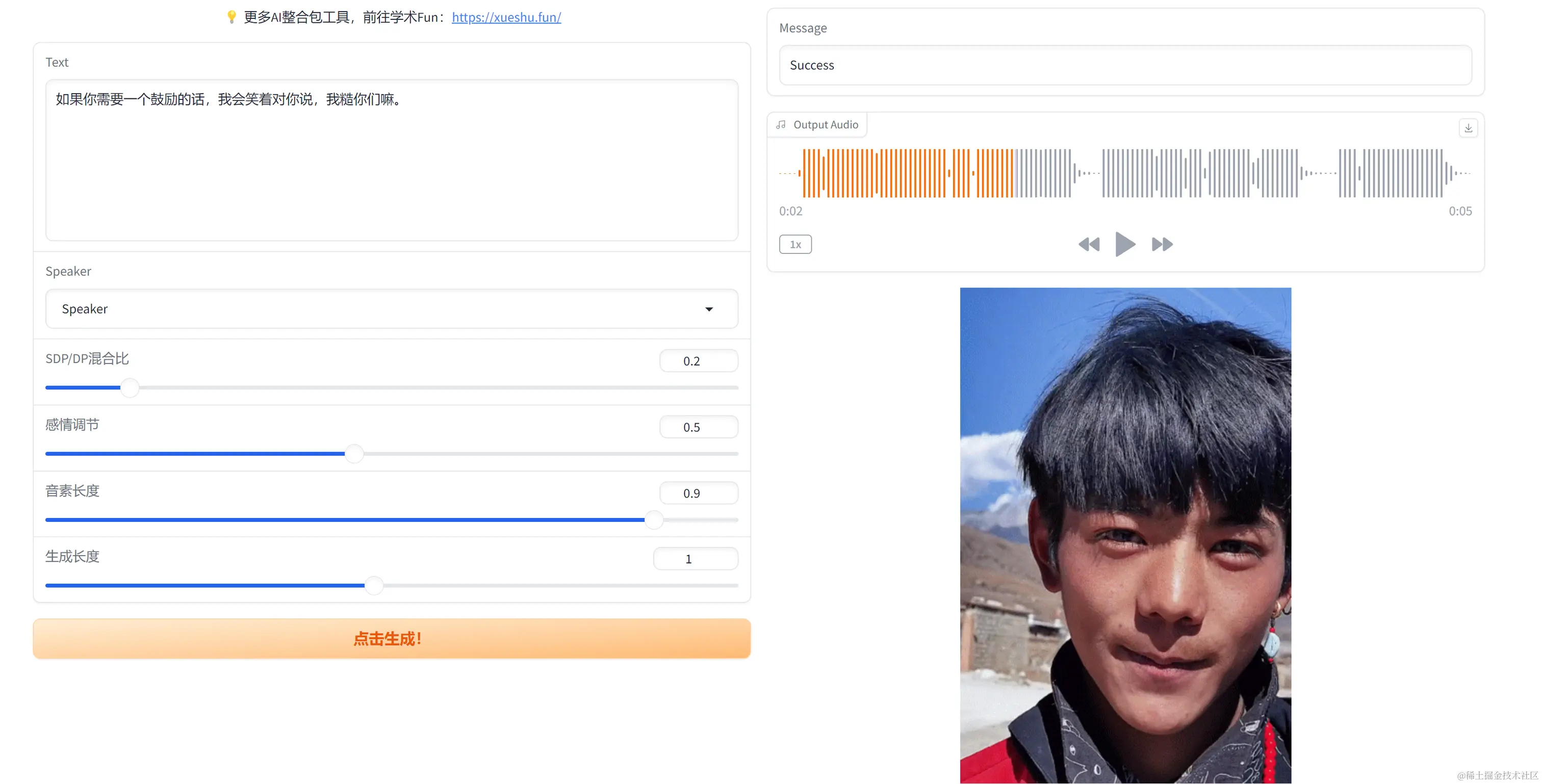Screen dimensions: 1542x784
Task: Focus the SDP/DP混合比 value field 0.2
Action: tap(698, 361)
